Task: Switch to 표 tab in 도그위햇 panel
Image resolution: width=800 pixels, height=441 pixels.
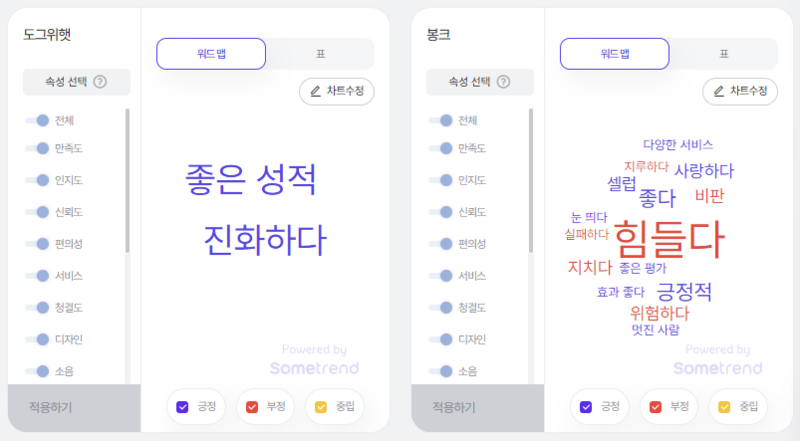Action: (320, 54)
